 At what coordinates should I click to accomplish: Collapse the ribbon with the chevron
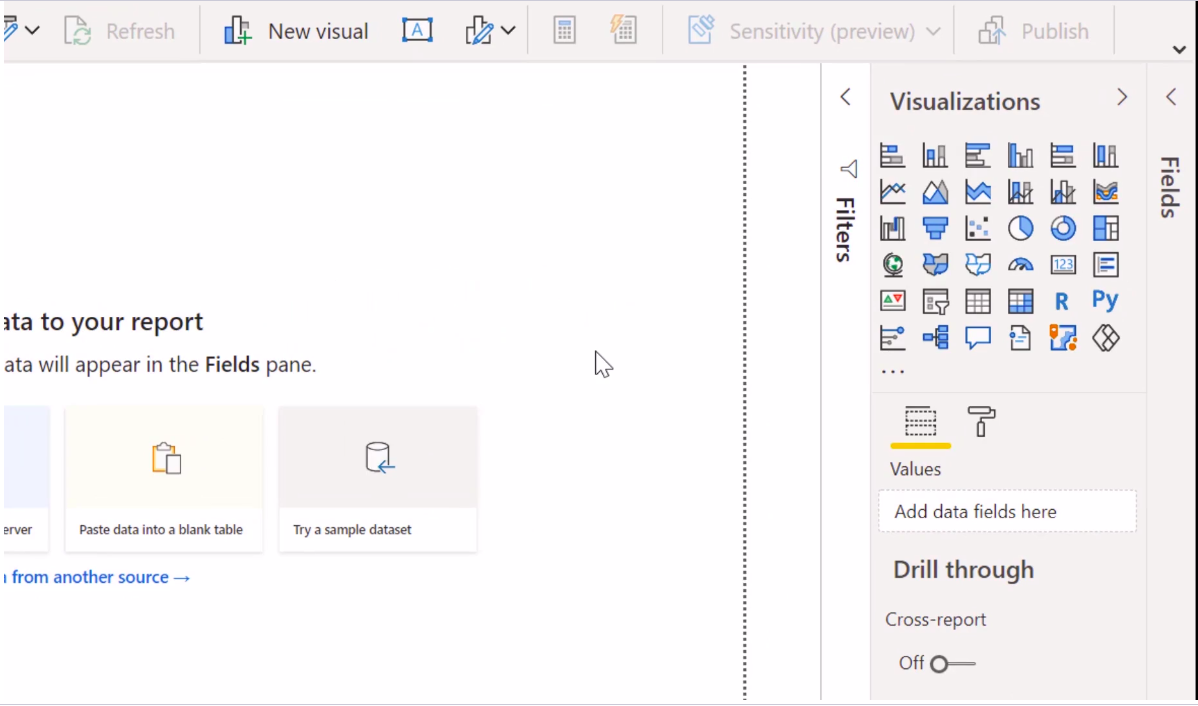pyautogui.click(x=1179, y=50)
